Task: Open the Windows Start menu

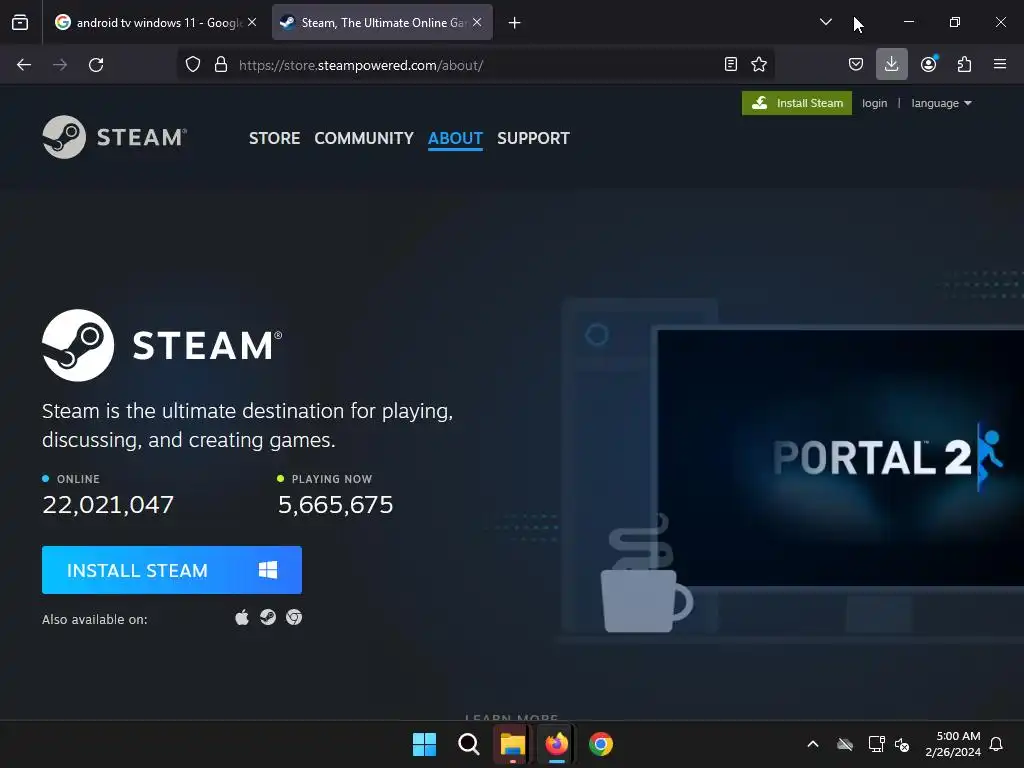Action: (424, 744)
